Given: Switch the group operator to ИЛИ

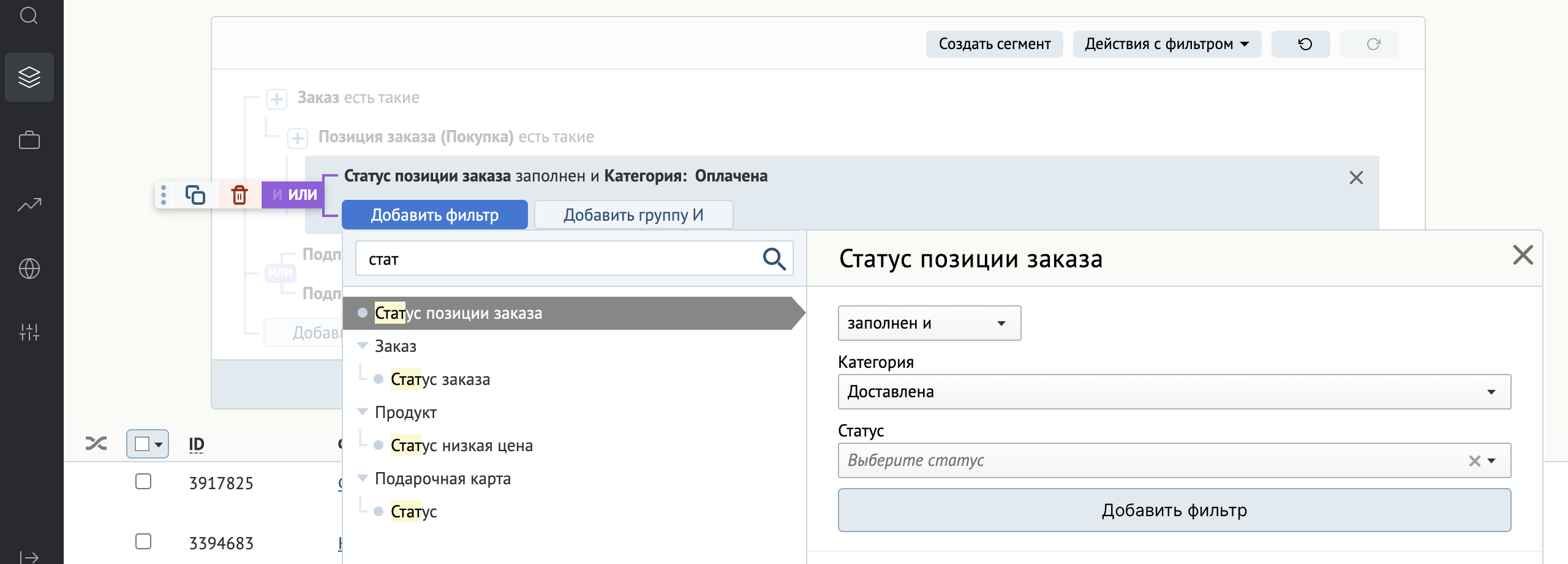Looking at the screenshot, I should [303, 195].
